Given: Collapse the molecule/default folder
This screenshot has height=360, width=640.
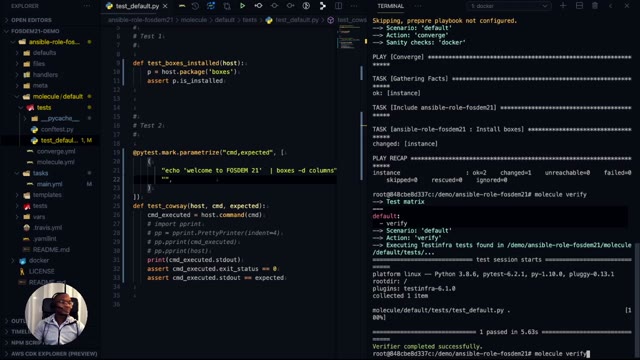Looking at the screenshot, I should point(58,97).
